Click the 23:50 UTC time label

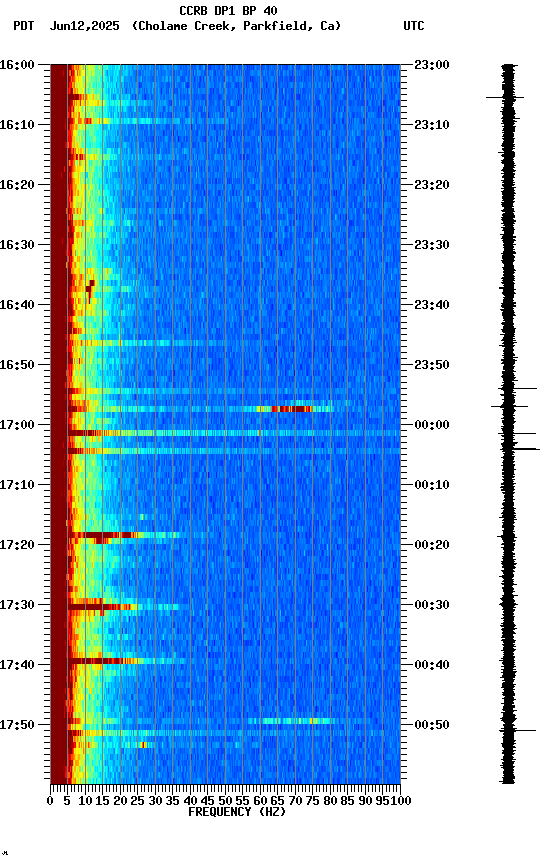click(432, 365)
